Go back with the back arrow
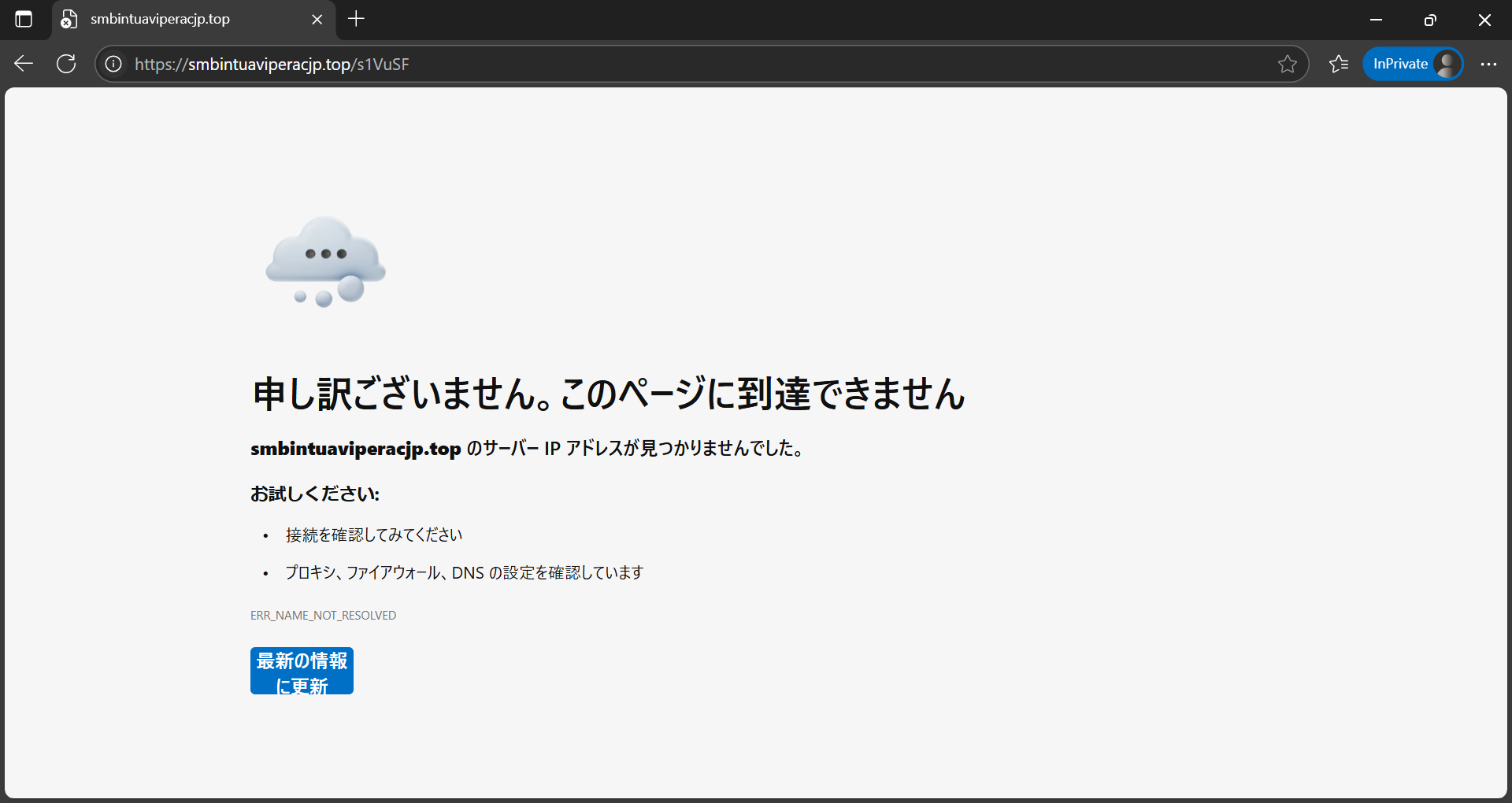 coord(24,64)
